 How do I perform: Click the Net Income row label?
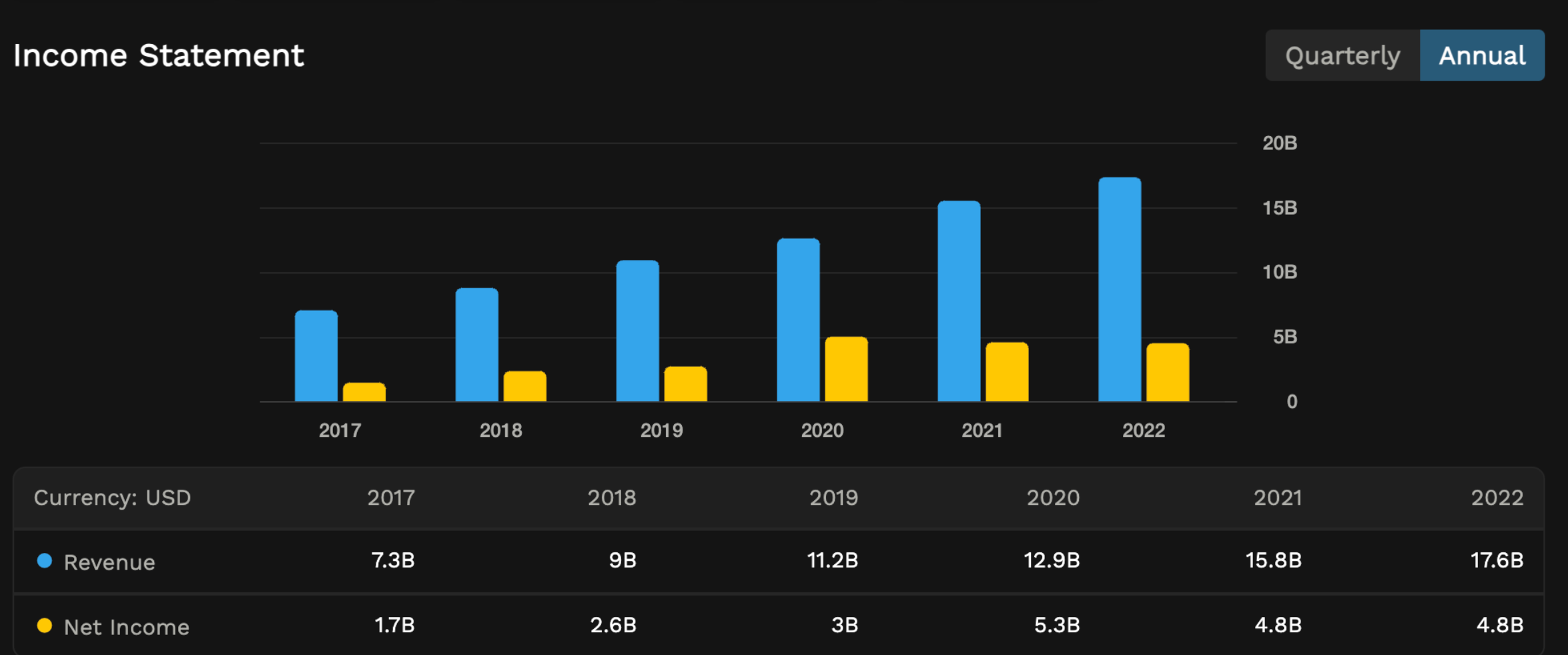(125, 626)
